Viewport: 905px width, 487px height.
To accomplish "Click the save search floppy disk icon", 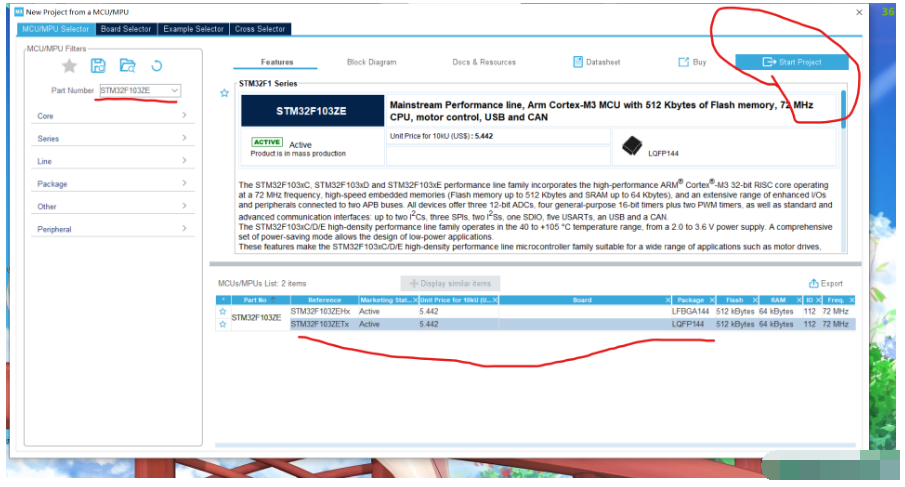I will coord(98,66).
